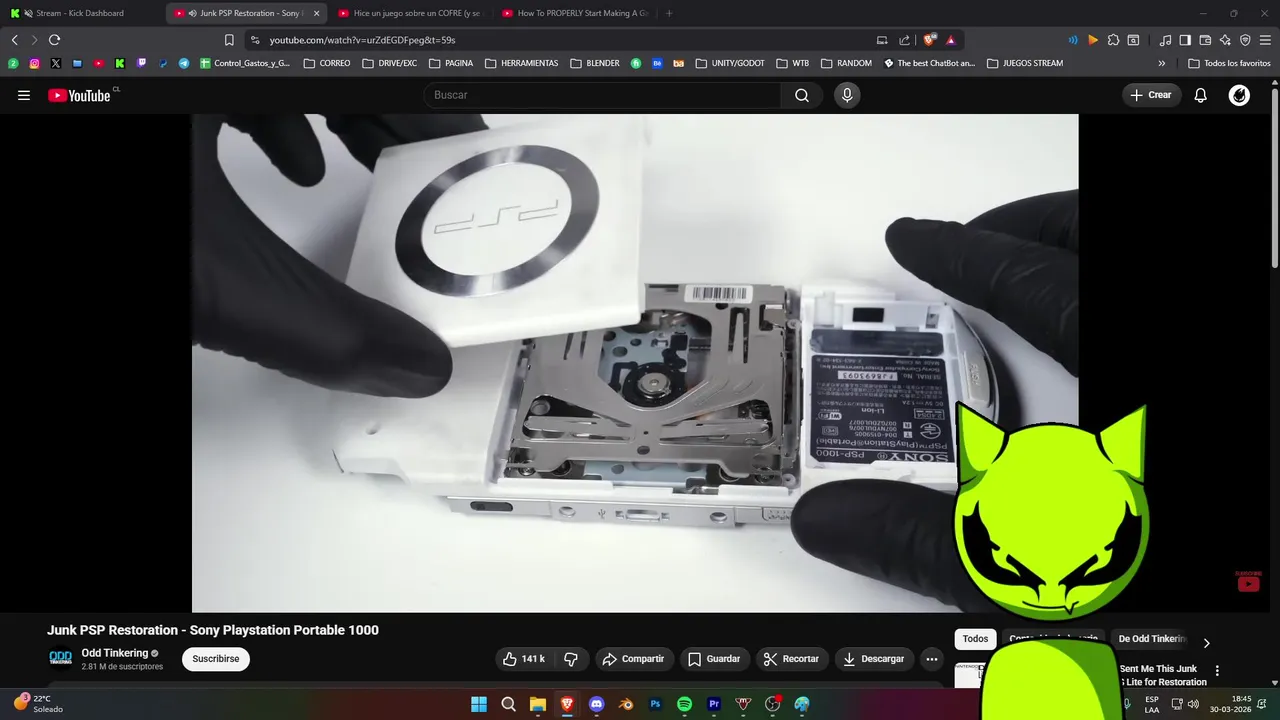Go back in browser history

[14, 40]
